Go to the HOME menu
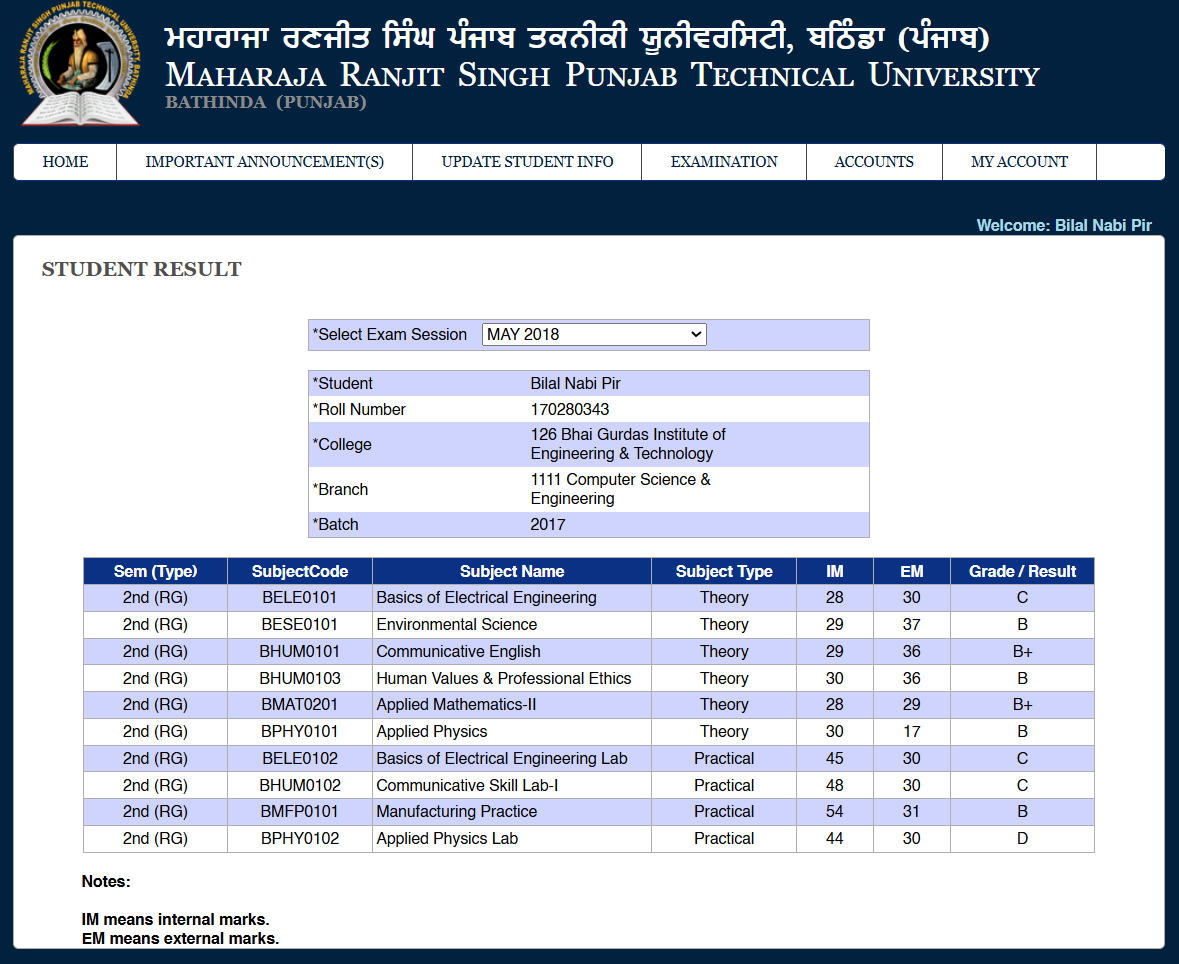The width and height of the screenshot is (1179, 964). point(65,162)
